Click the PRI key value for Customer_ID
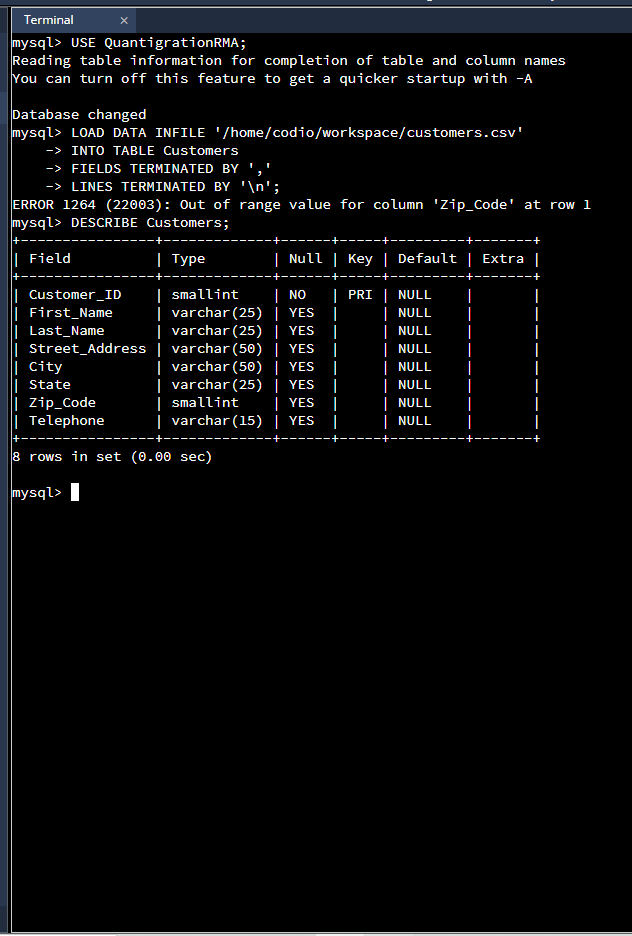This screenshot has height=936, width=632. pos(359,294)
